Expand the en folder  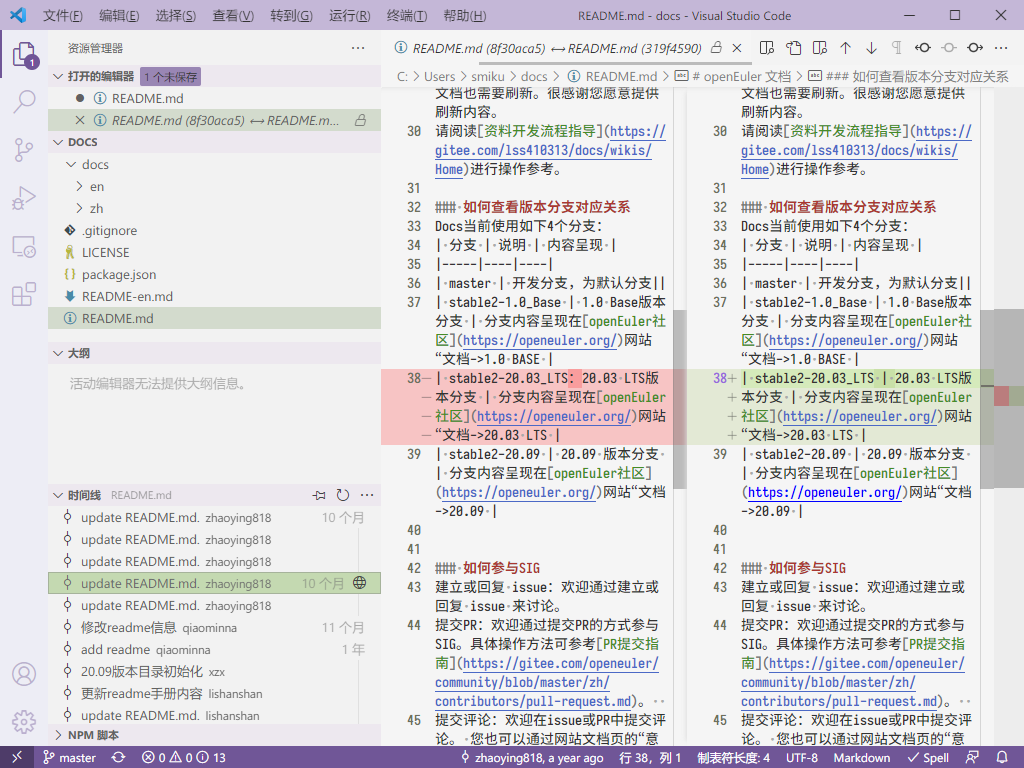pyautogui.click(x=79, y=187)
